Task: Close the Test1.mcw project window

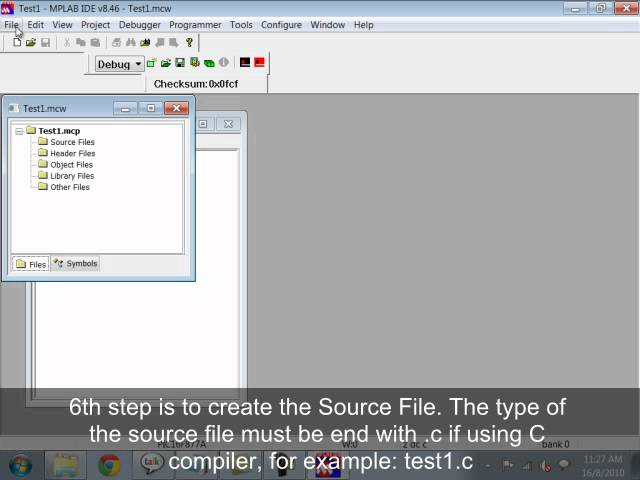Action: [176, 108]
